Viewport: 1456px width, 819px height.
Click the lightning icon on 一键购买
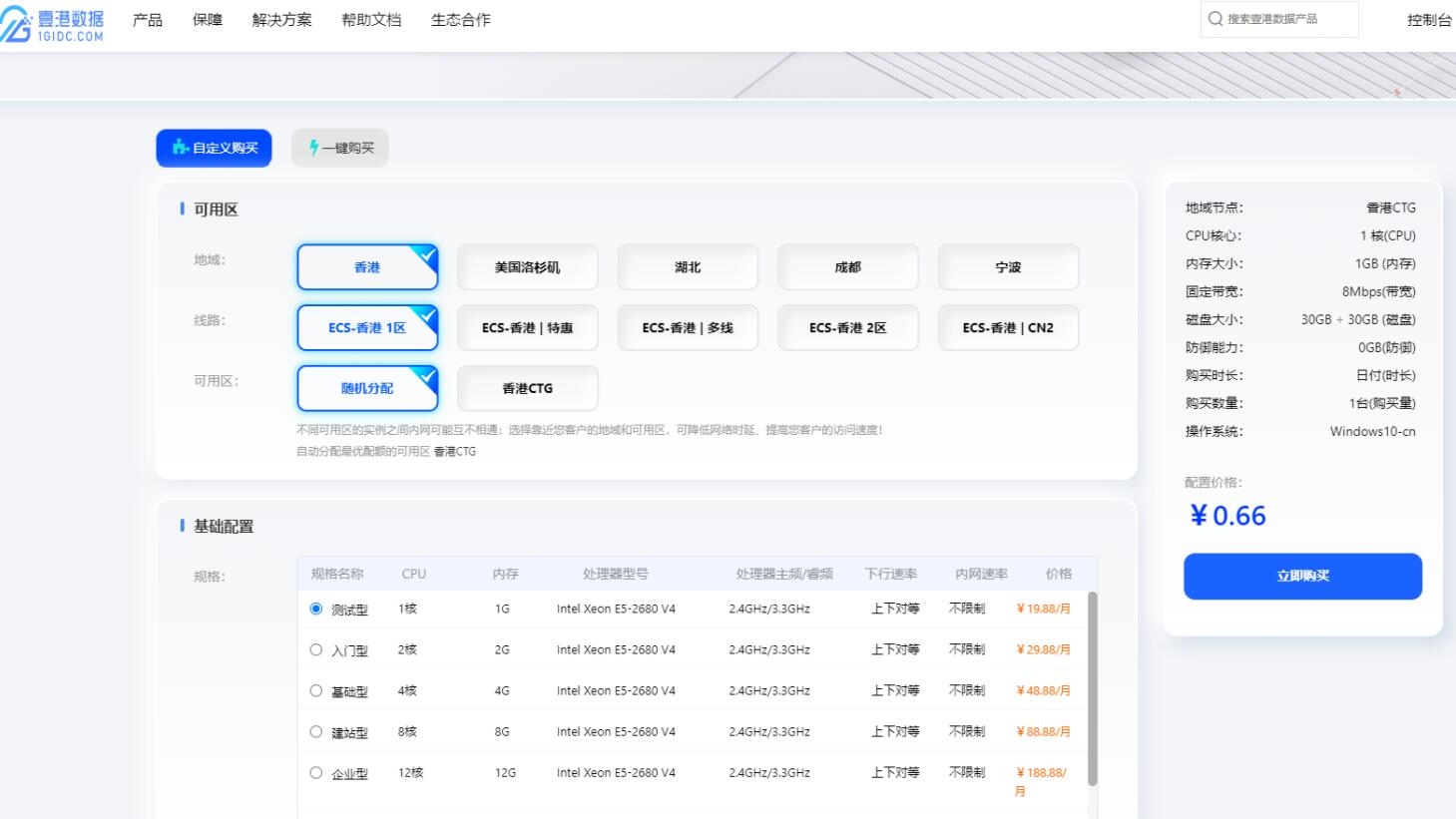[x=313, y=148]
